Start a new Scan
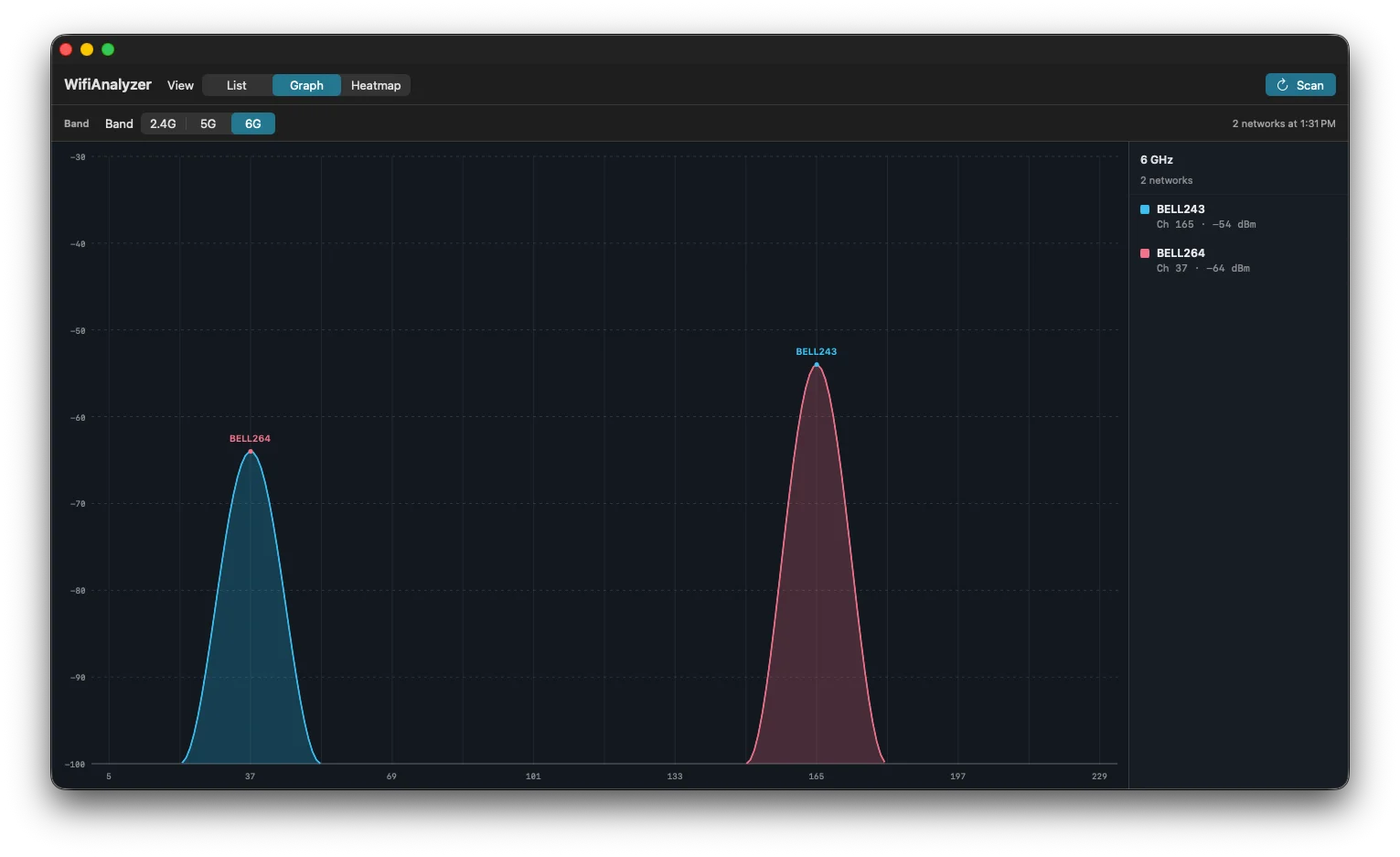The height and width of the screenshot is (857, 1400). tap(1300, 85)
